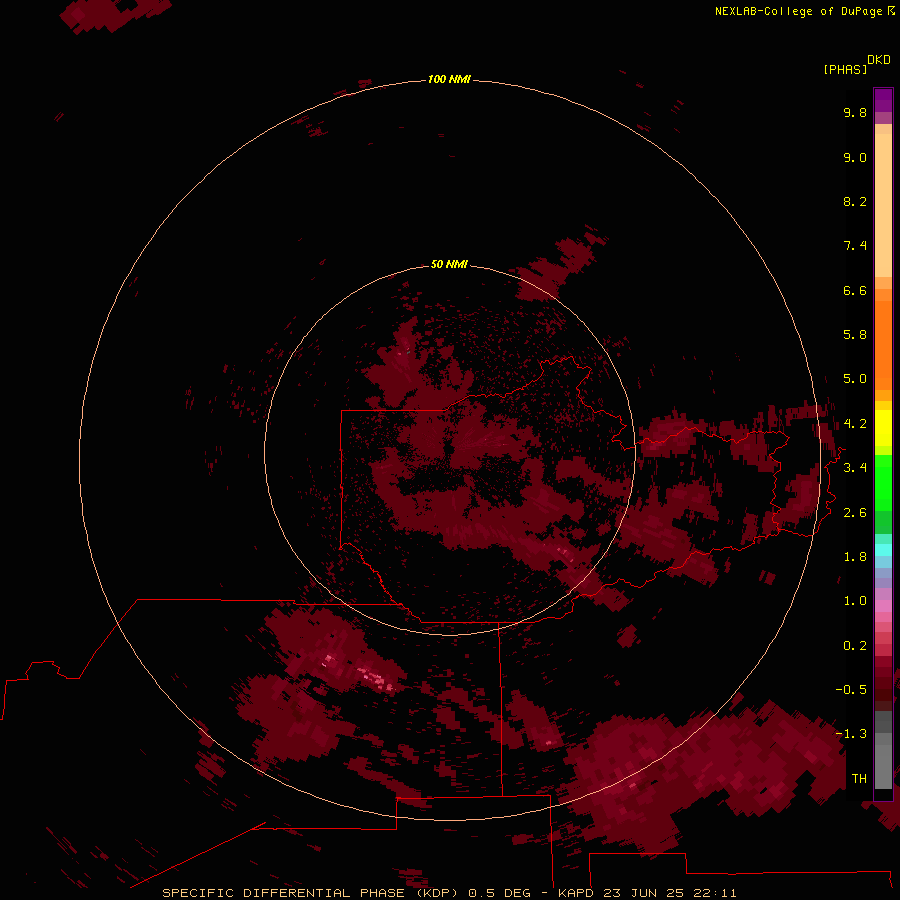Click the KAPD 23 JUN 25 22:11 timestamp
The height and width of the screenshot is (900, 900).
point(647,893)
